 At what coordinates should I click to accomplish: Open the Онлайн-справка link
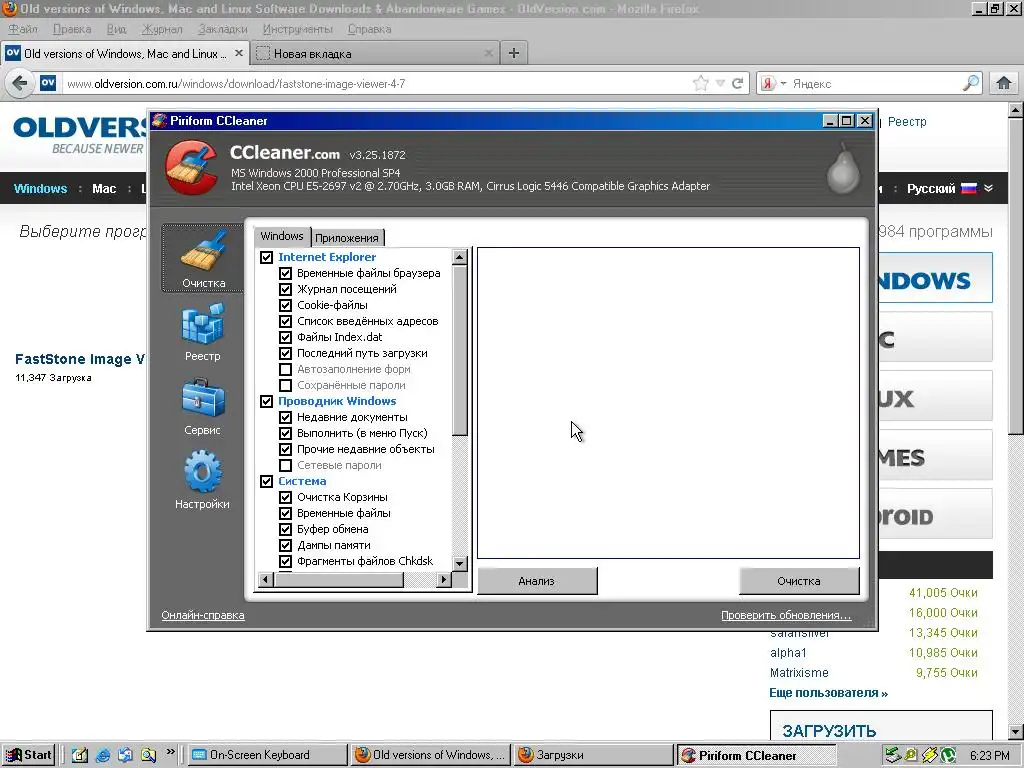203,615
